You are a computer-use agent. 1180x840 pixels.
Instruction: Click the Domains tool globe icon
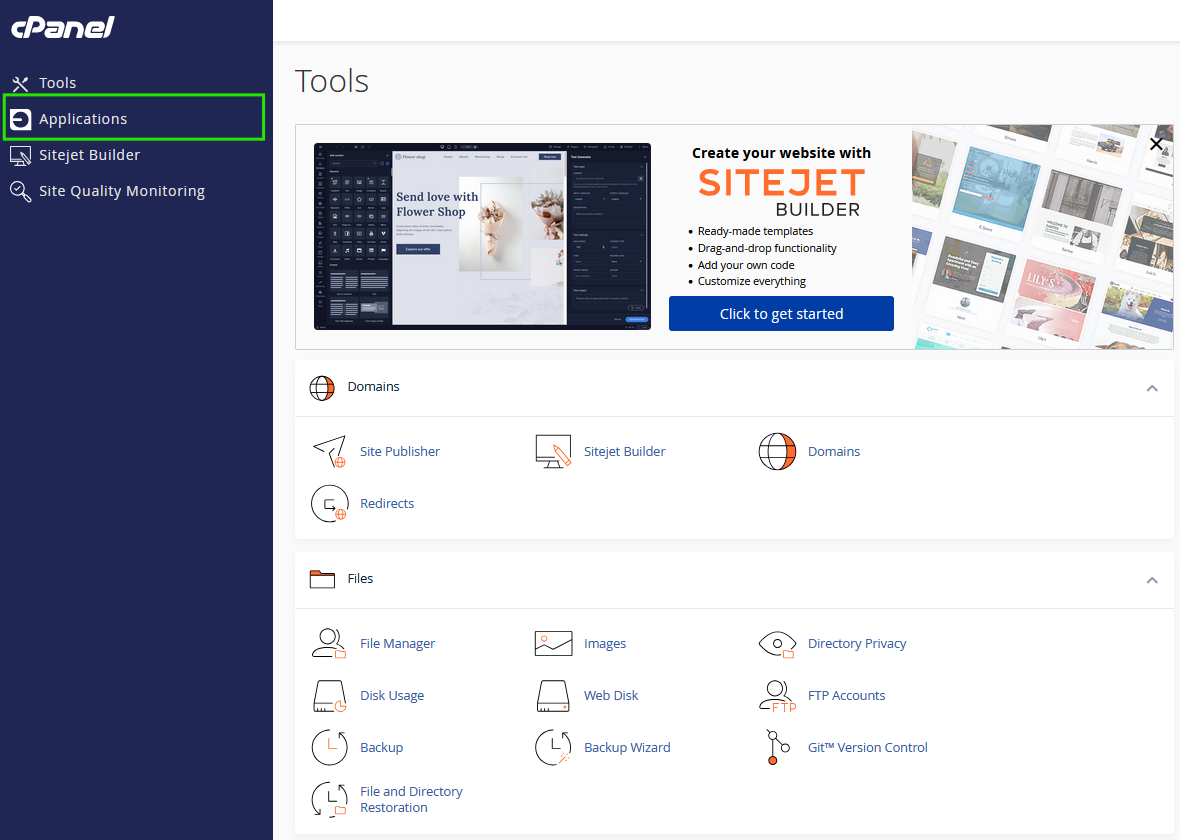777,452
